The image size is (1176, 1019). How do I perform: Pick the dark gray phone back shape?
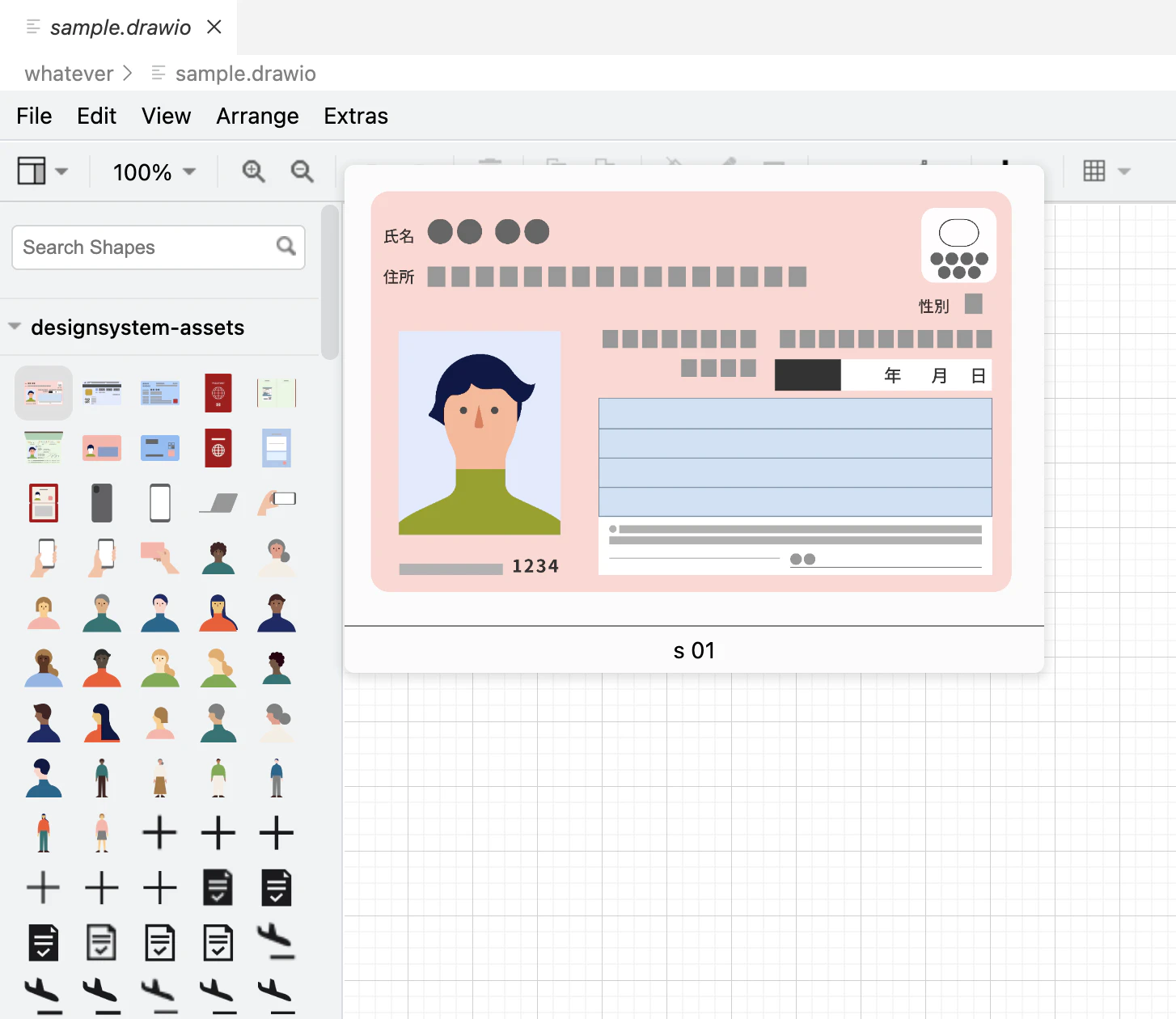point(102,503)
